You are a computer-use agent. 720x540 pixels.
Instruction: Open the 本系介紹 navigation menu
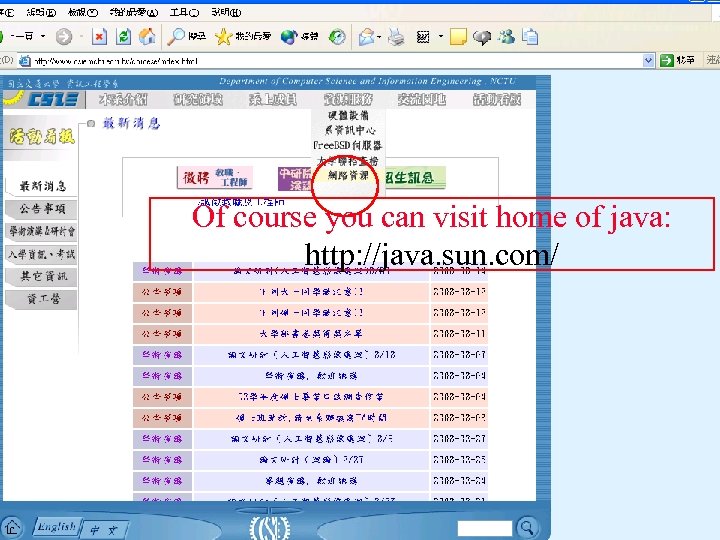point(123,99)
